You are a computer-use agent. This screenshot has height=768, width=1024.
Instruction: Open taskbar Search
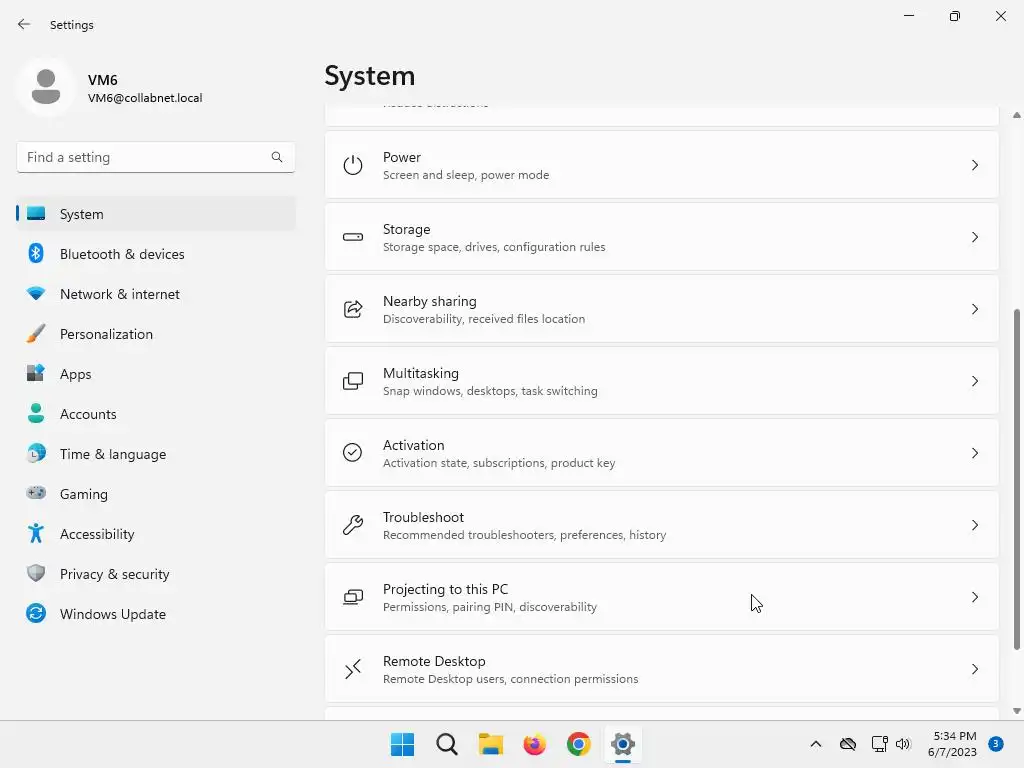(447, 744)
